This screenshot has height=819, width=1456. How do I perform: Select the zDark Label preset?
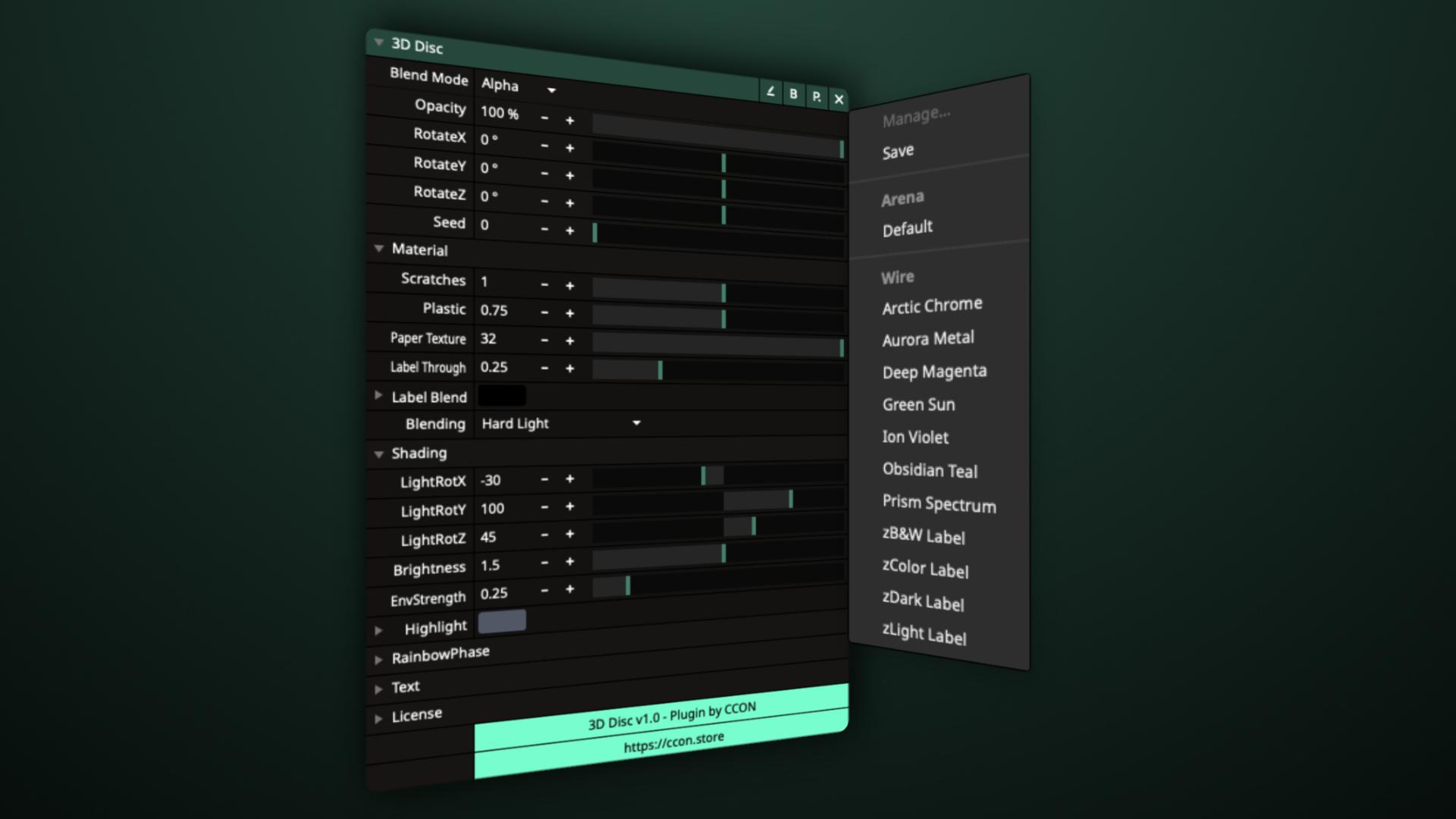[x=923, y=601]
